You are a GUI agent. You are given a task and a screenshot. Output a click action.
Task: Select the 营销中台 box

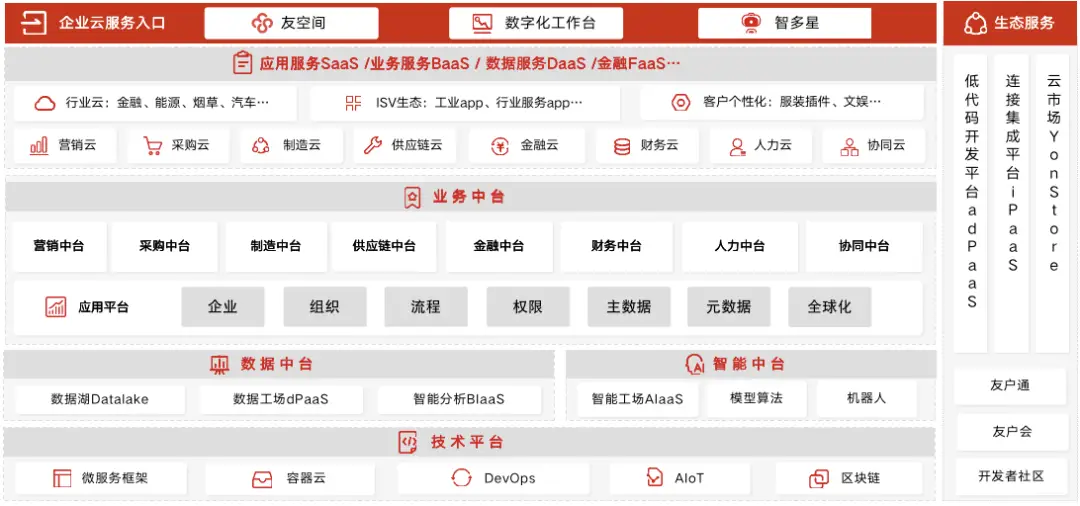point(59,246)
